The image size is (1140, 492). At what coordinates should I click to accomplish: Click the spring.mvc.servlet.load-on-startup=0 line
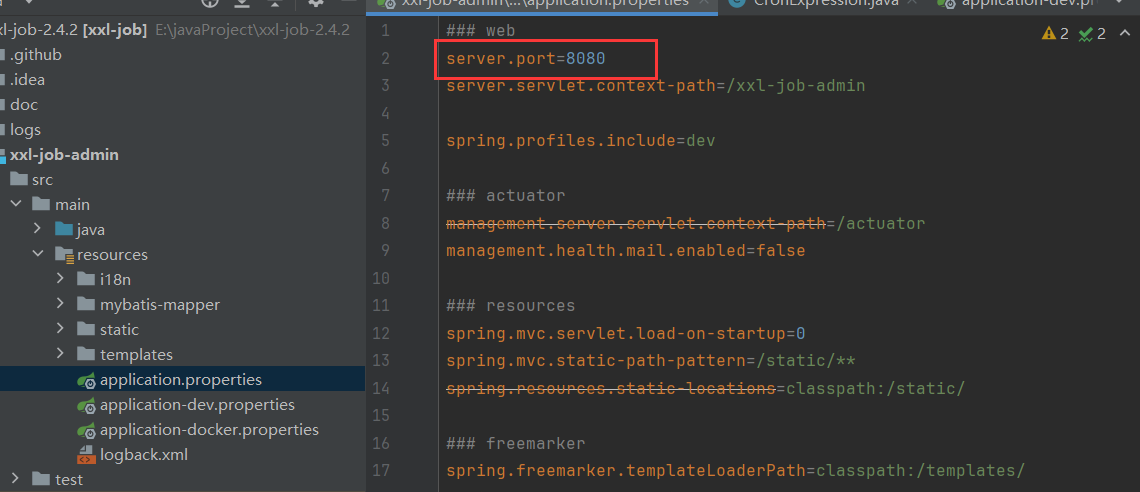(x=626, y=334)
